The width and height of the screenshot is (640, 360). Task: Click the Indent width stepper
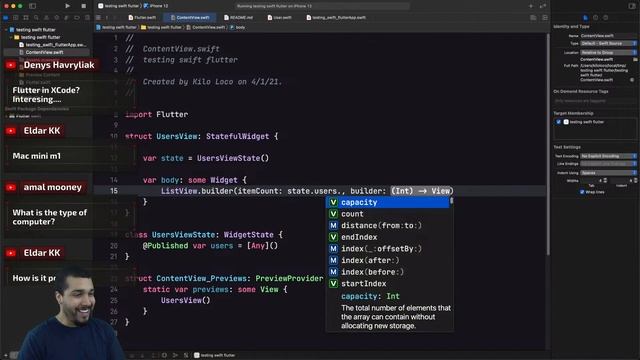[635, 180]
